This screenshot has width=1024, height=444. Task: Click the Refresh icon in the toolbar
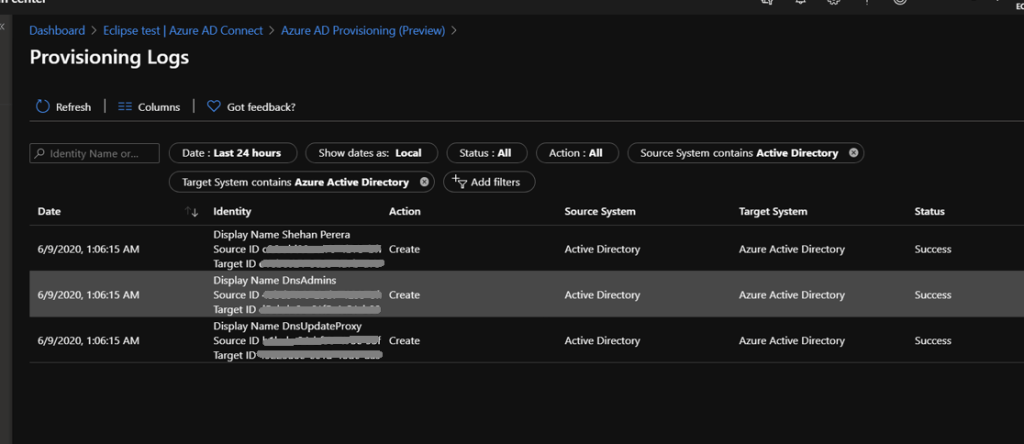point(43,107)
